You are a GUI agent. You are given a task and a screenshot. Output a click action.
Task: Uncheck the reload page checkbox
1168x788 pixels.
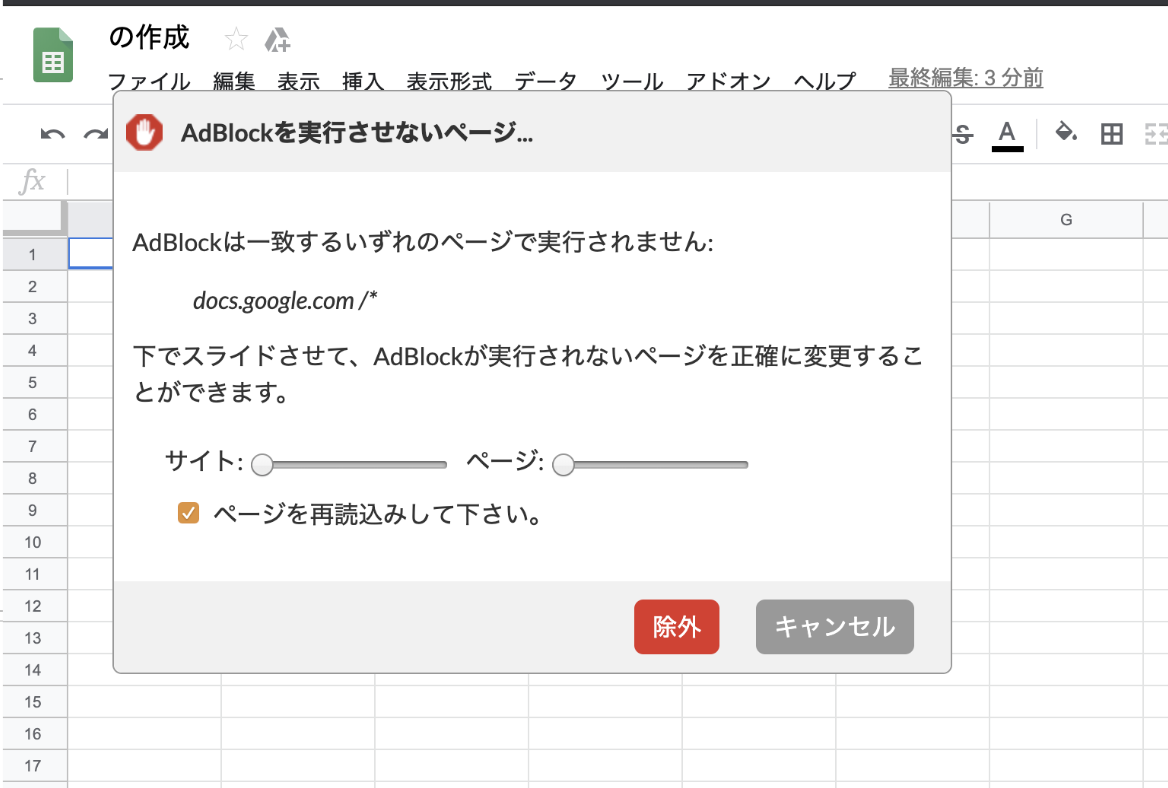click(188, 513)
